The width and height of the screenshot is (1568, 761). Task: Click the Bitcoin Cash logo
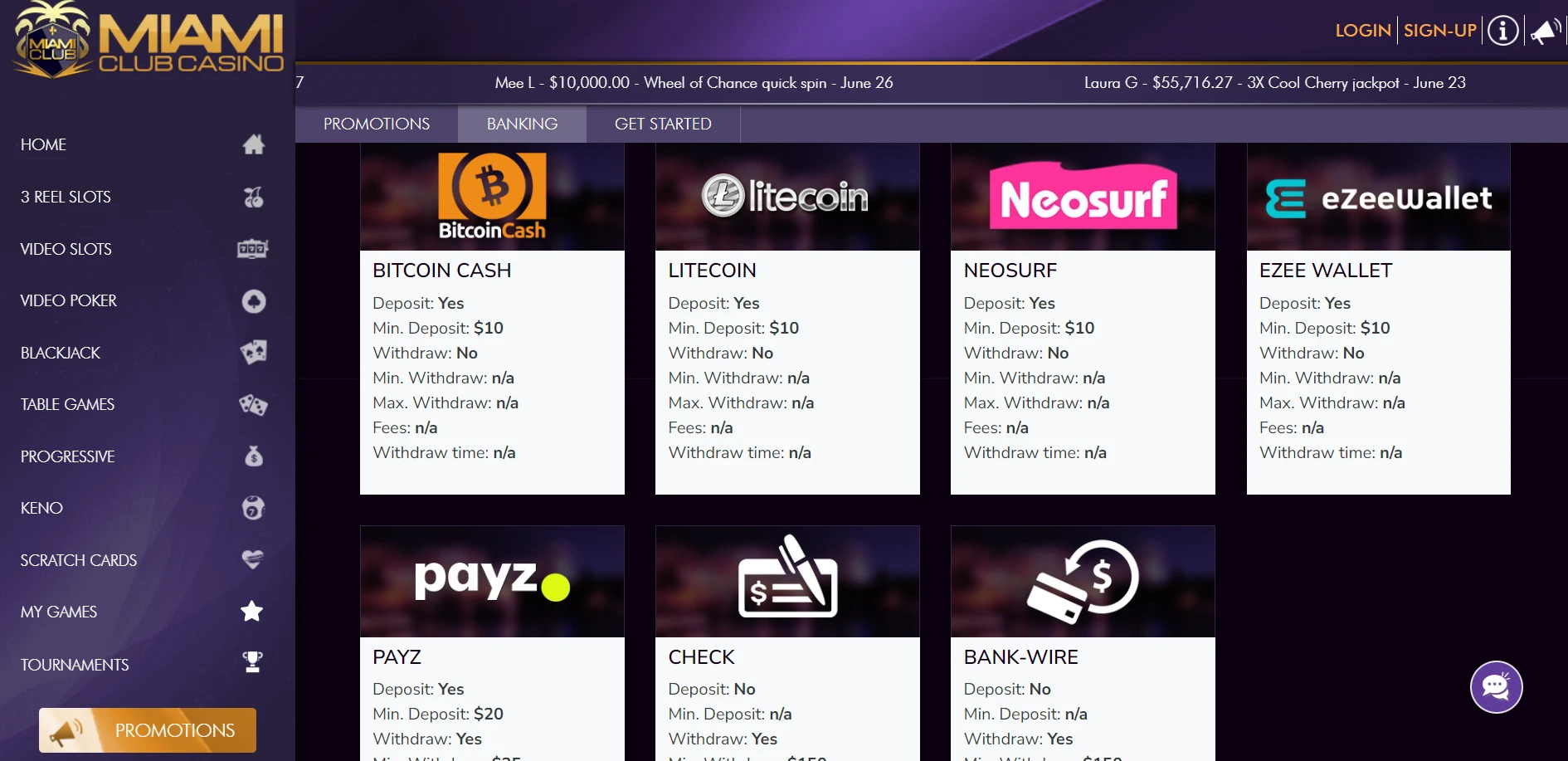point(492,197)
